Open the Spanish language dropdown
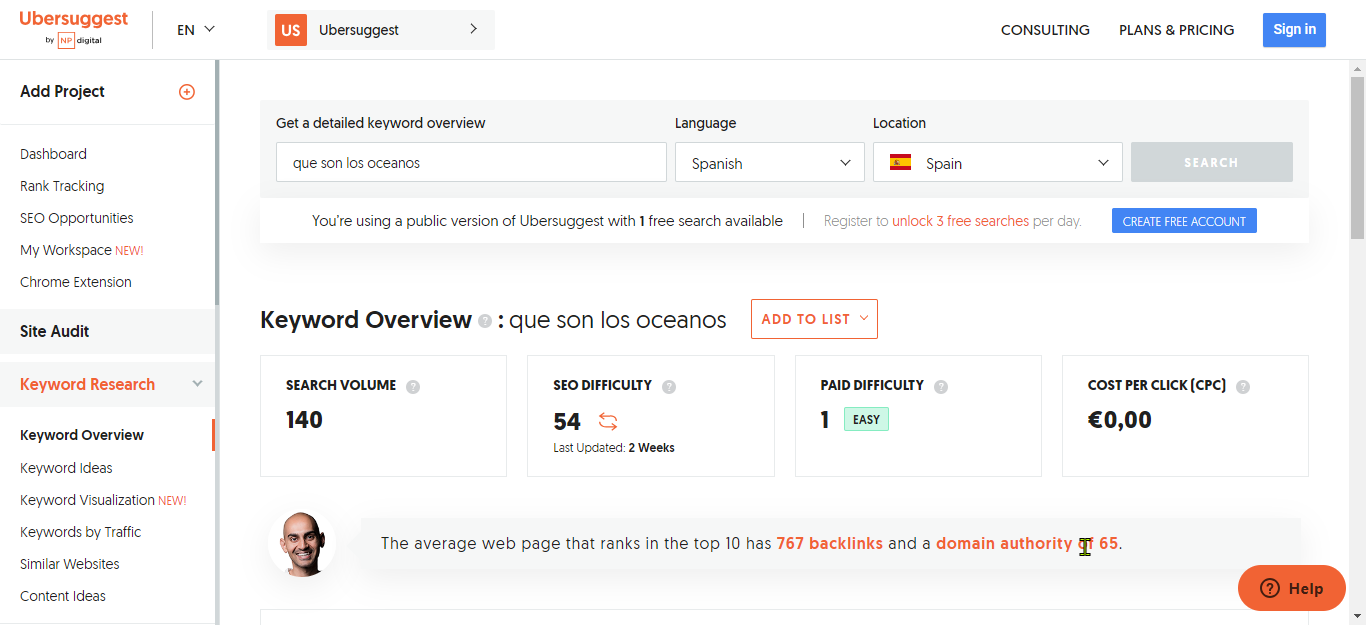 click(770, 162)
